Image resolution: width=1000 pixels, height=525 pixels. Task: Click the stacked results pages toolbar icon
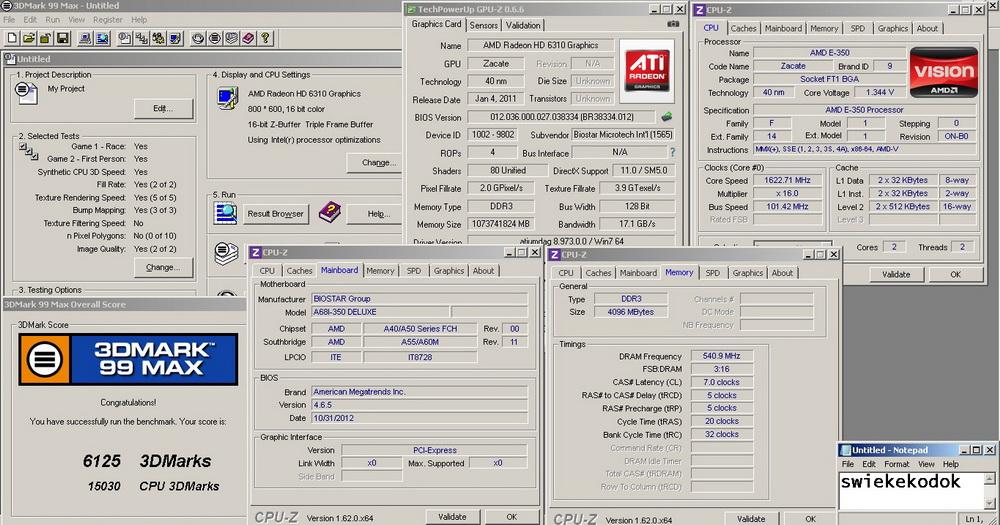pos(232,38)
